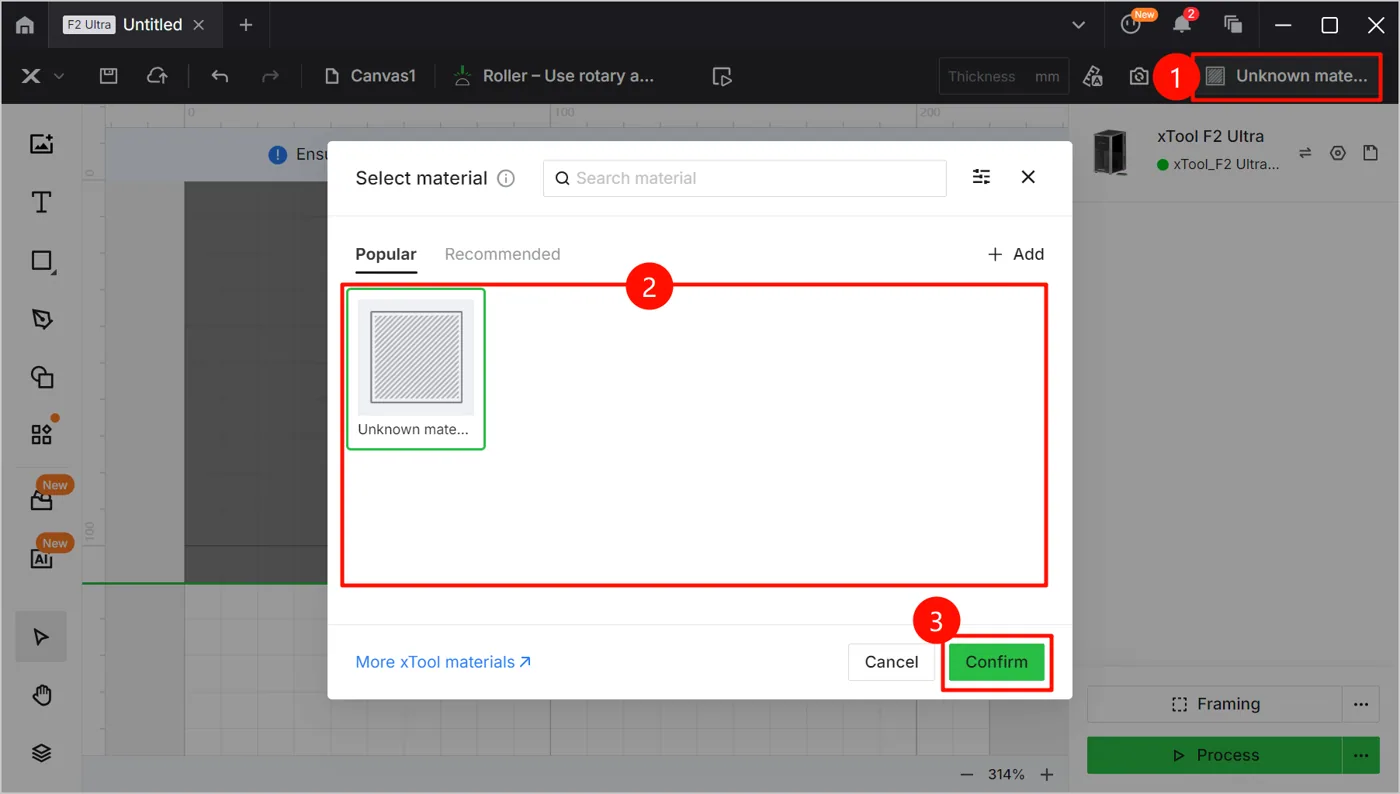The width and height of the screenshot is (1400, 794).
Task: Open the Shapes library tool
Action: point(41,377)
